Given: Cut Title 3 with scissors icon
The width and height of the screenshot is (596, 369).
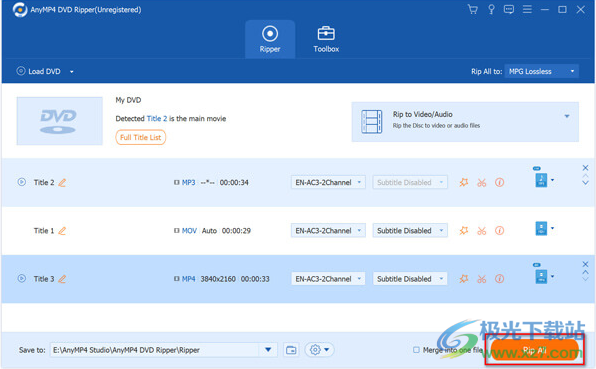Looking at the screenshot, I should [482, 279].
